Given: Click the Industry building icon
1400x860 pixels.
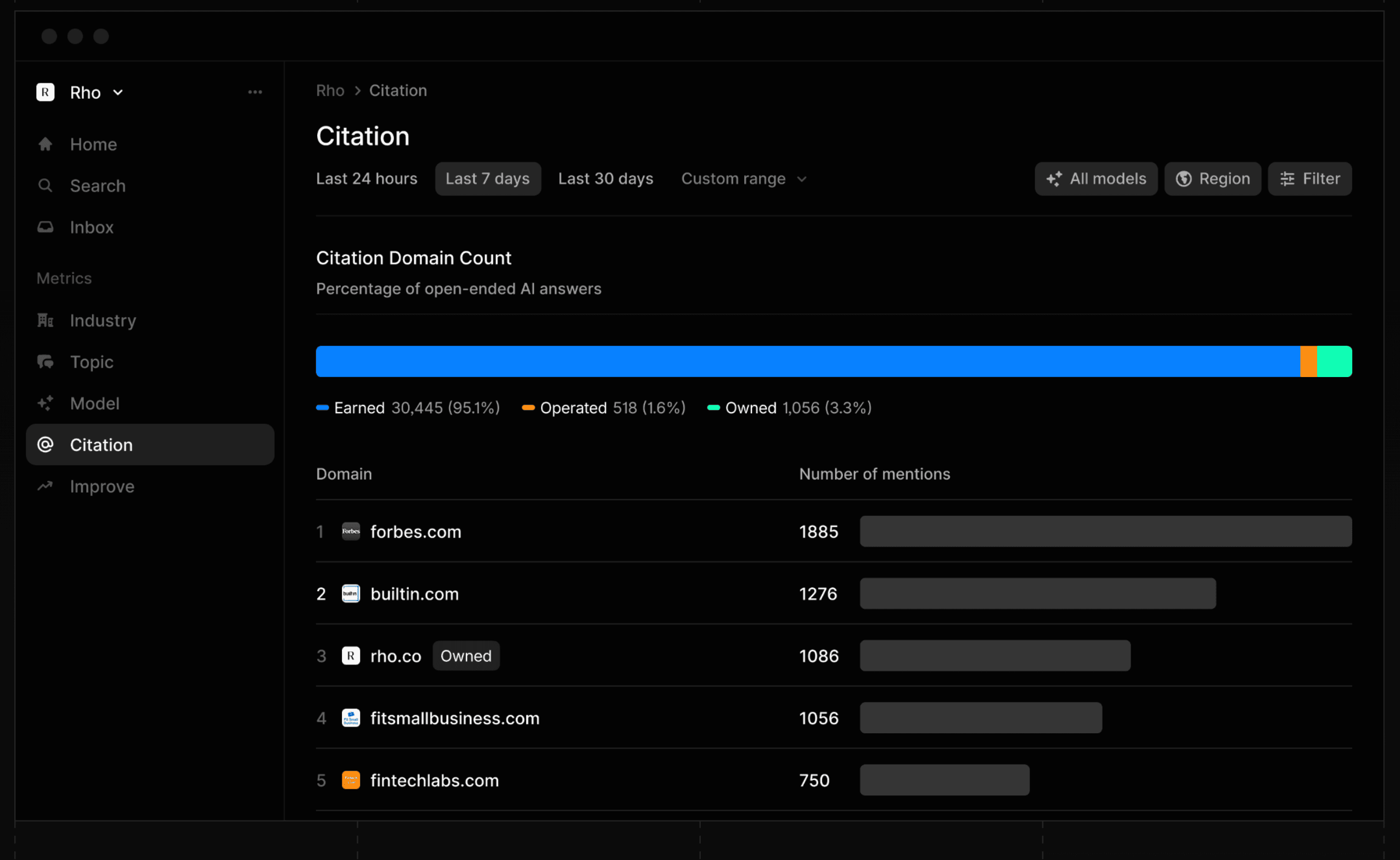Looking at the screenshot, I should 46,321.
